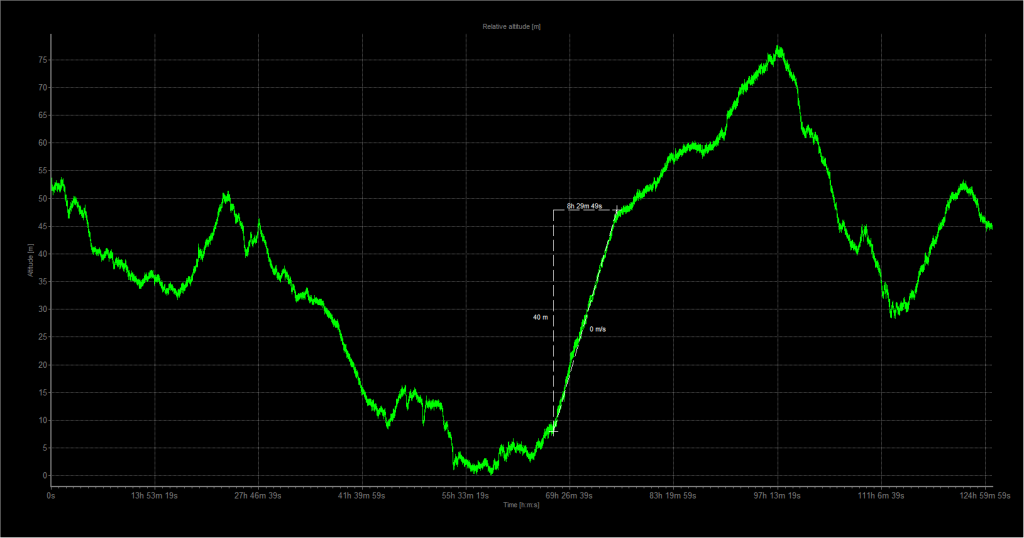This screenshot has width=1024, height=538.
Task: Select the measurement end cross marker at curve top
Action: click(x=615, y=210)
